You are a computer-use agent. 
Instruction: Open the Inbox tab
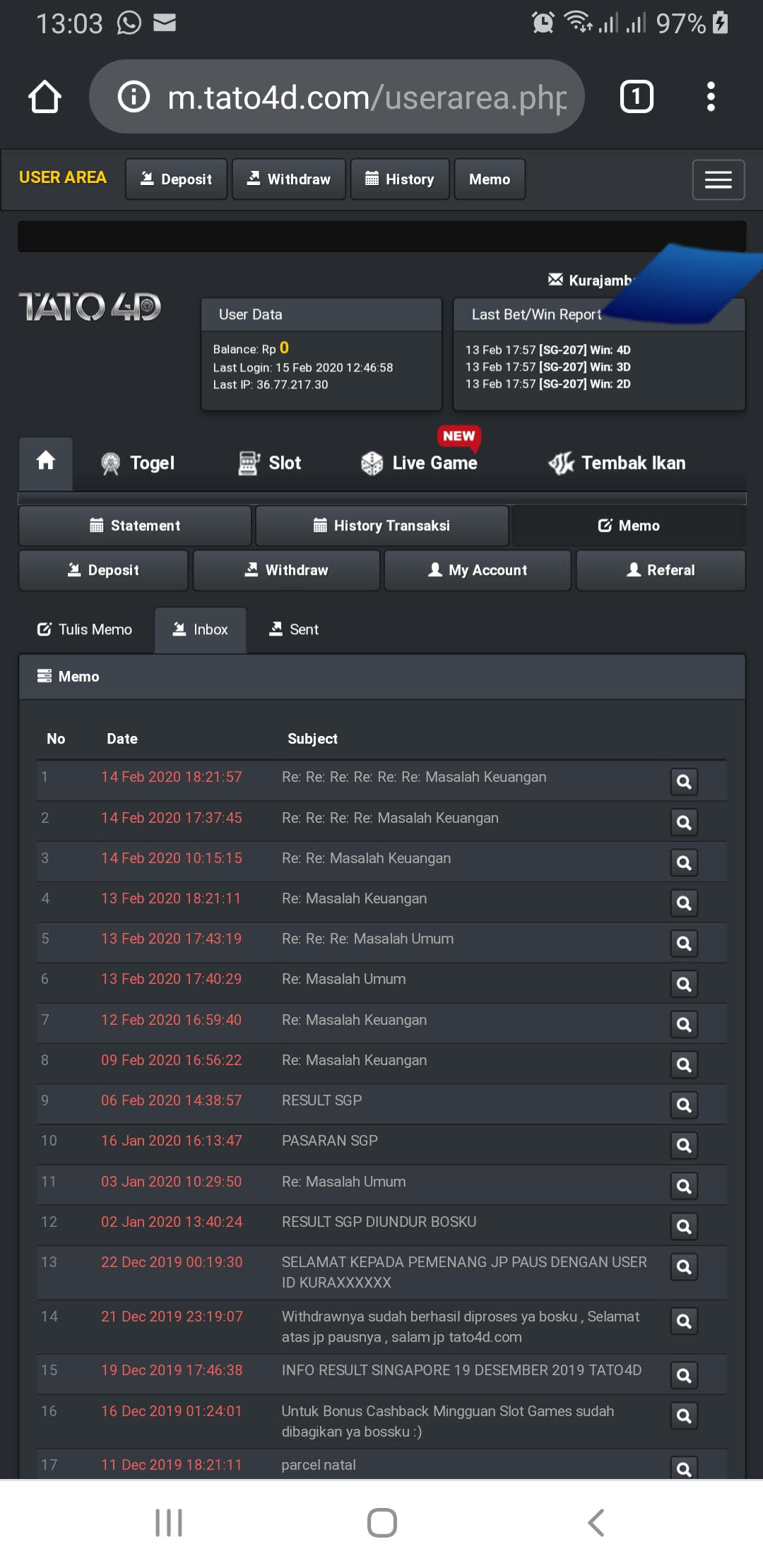pos(201,629)
